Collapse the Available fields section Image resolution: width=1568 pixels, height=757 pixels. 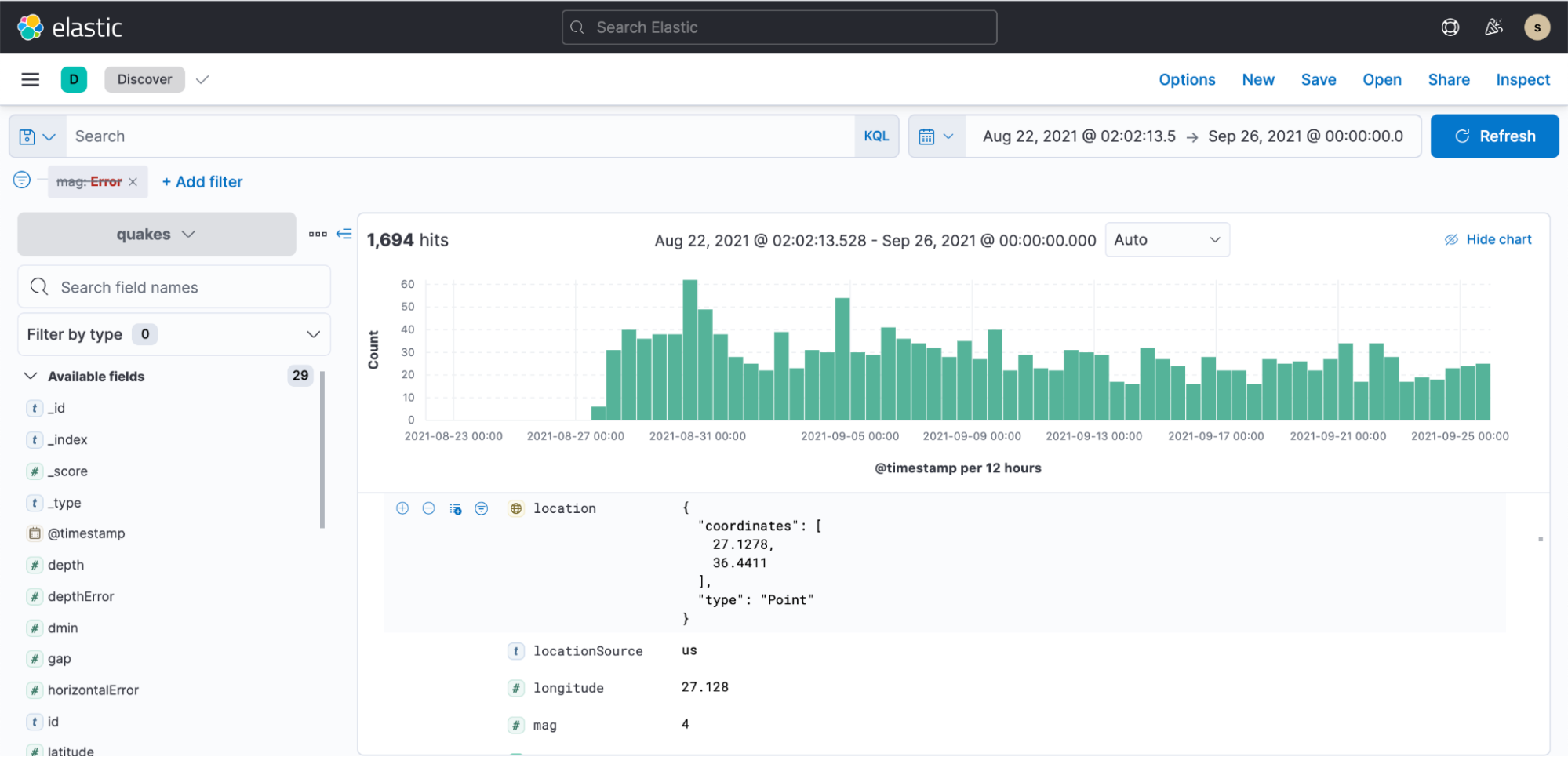(31, 376)
